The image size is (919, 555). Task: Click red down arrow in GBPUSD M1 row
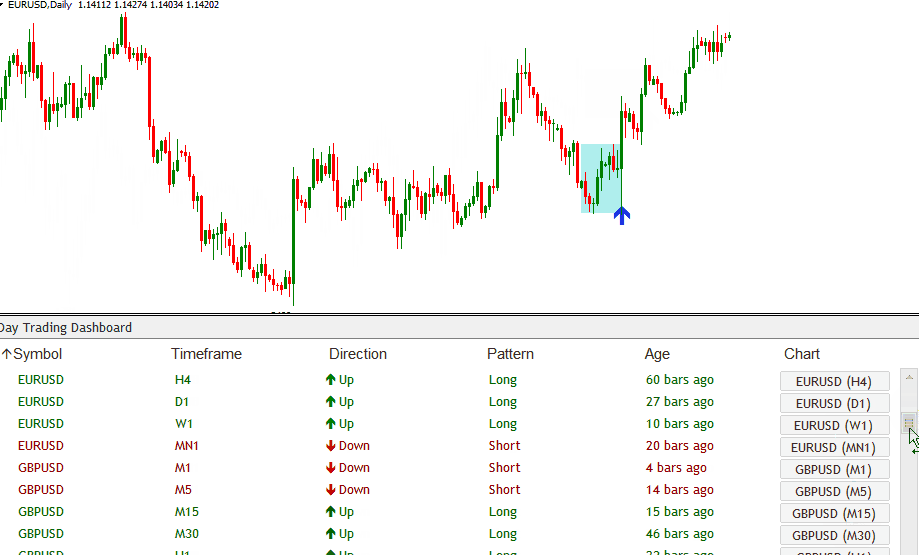(331, 468)
